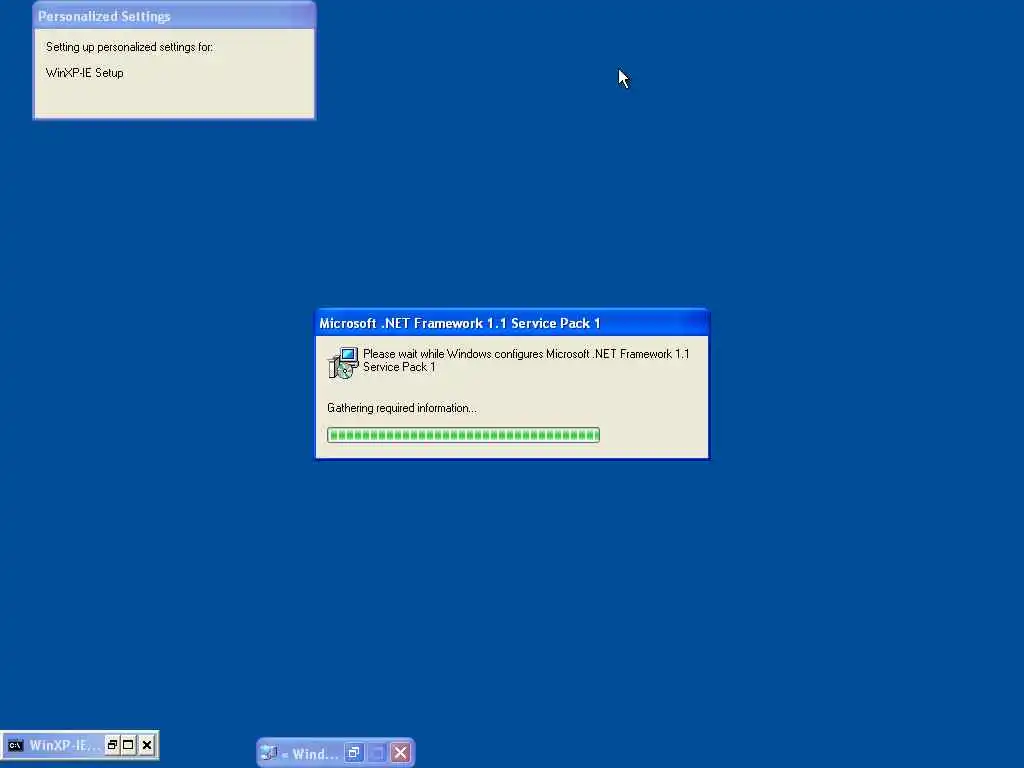Restore the minimized WinXP-IE console window
The height and width of the screenshot is (768, 1024).
(x=112, y=744)
